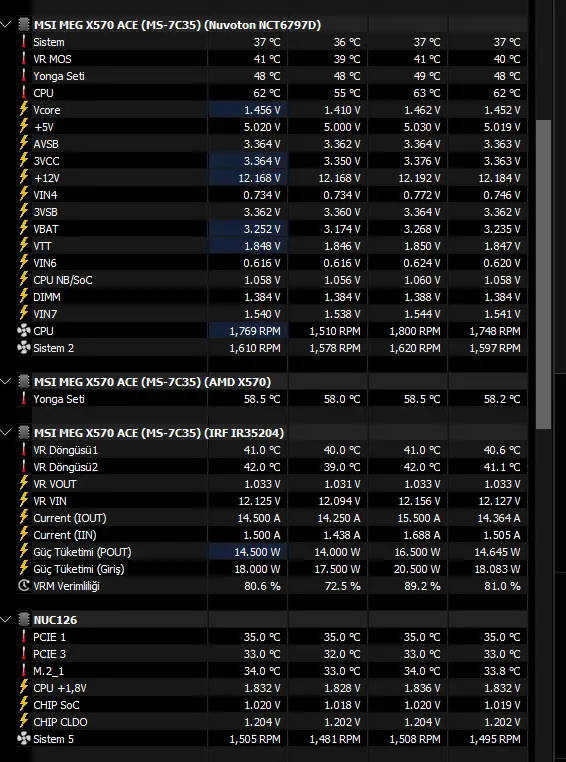Click the VRM efficiency maximum value 89.2 %

coord(422,586)
